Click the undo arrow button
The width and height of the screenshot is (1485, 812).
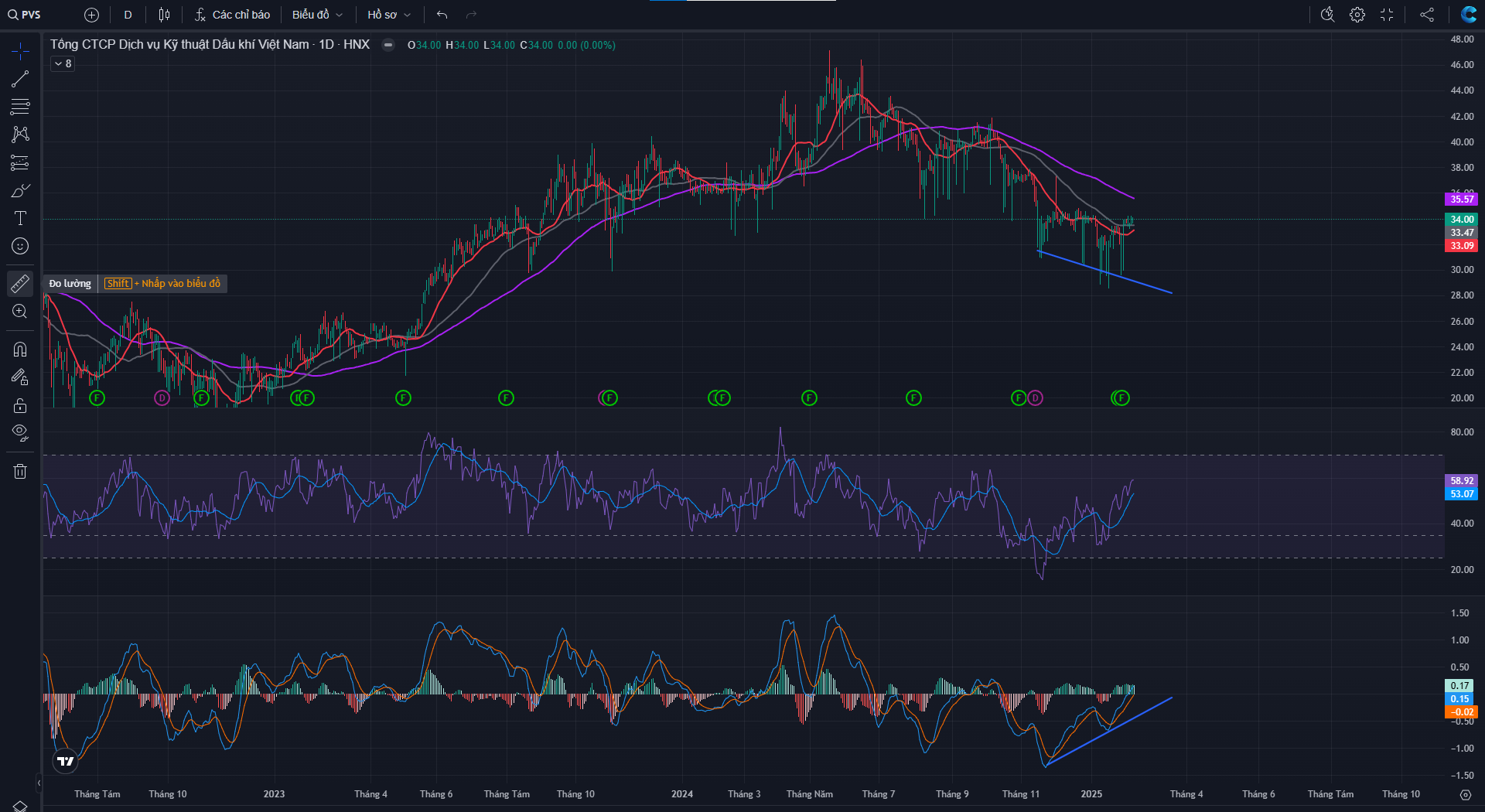[442, 15]
